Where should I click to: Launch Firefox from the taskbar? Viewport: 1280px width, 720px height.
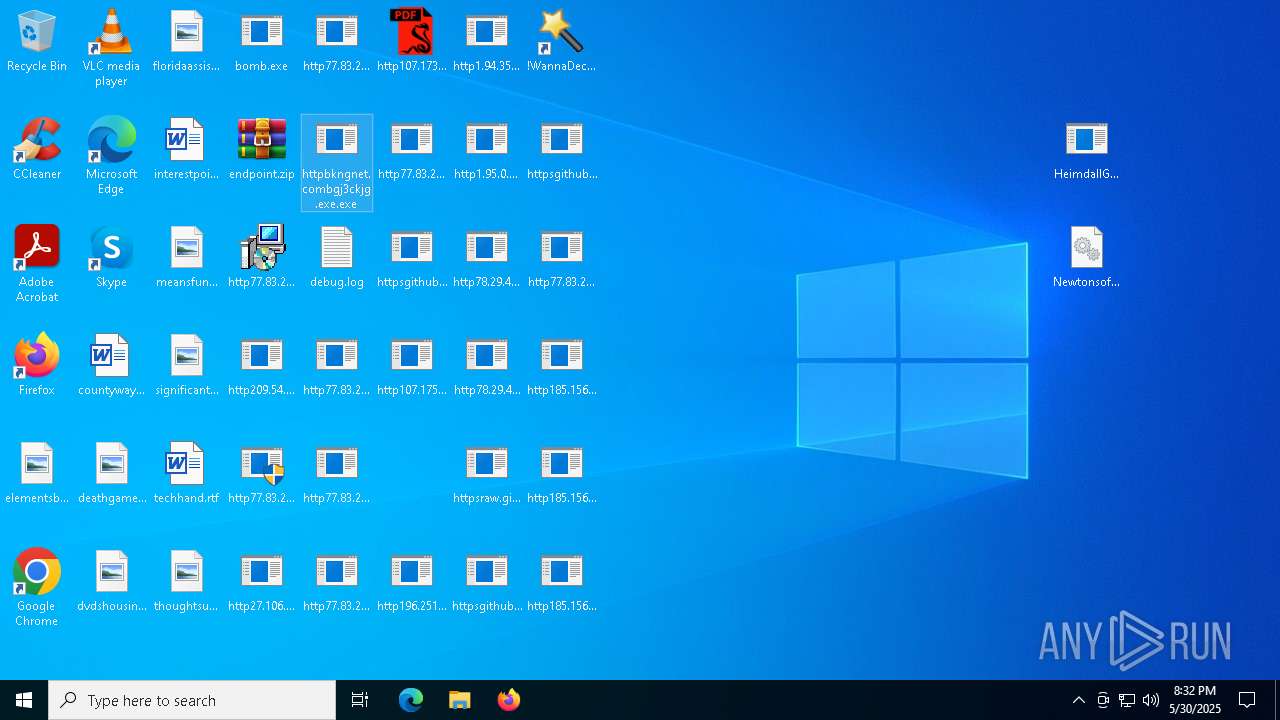pyautogui.click(x=509, y=700)
